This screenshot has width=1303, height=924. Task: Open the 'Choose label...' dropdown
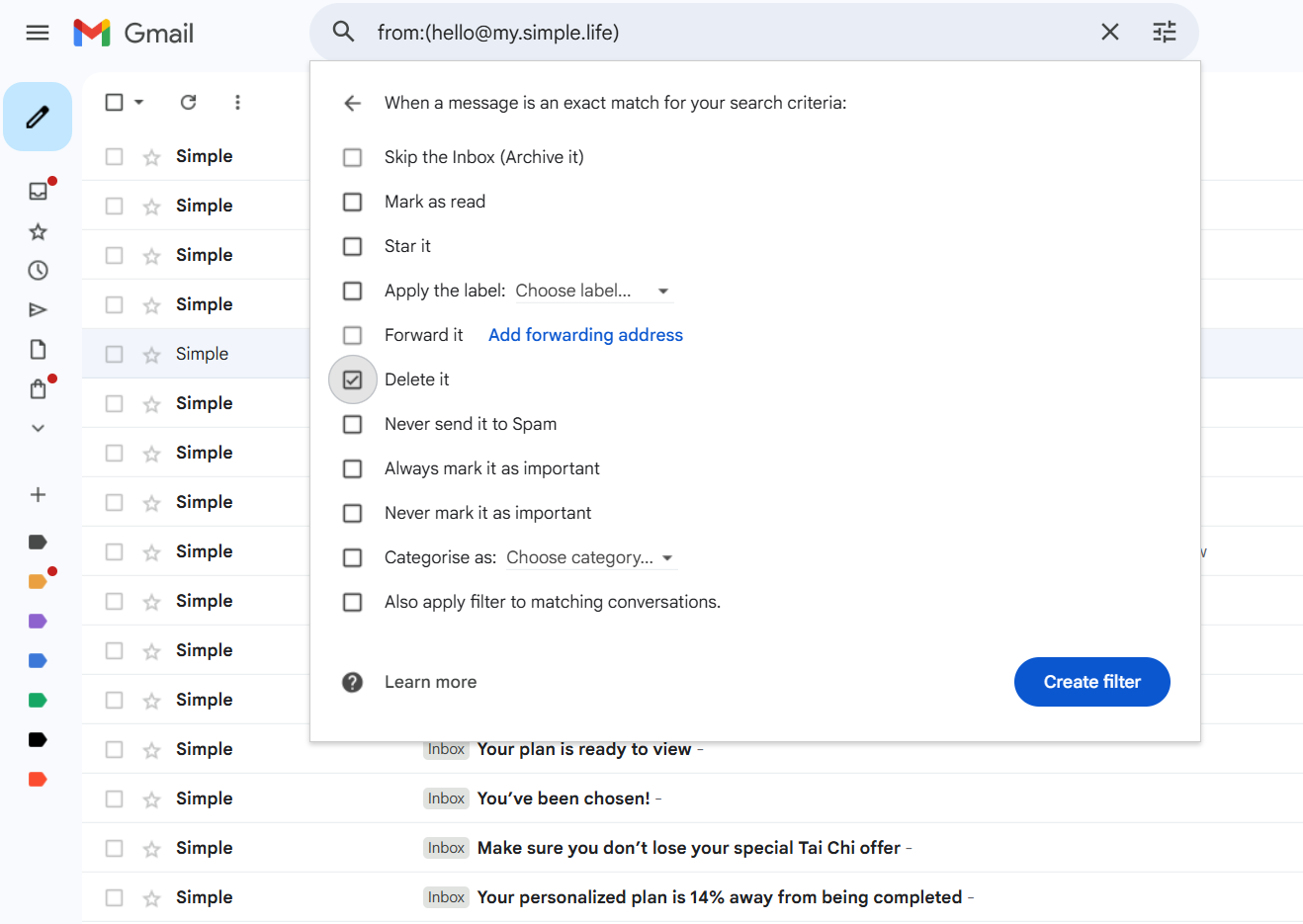click(x=593, y=291)
